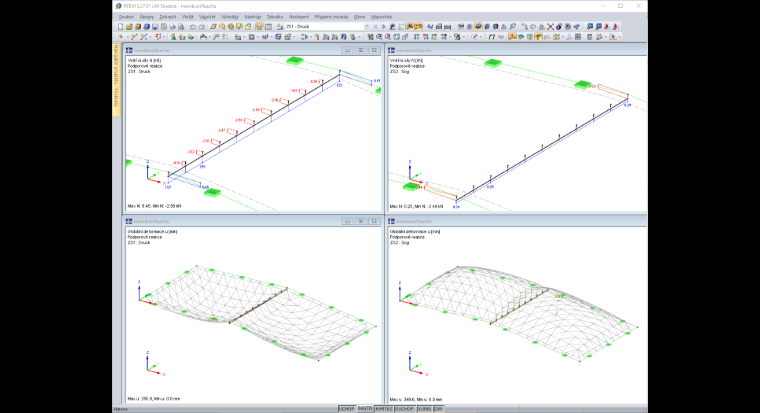
Task: Open the vertical project navigator side tab
Action: click(116, 80)
